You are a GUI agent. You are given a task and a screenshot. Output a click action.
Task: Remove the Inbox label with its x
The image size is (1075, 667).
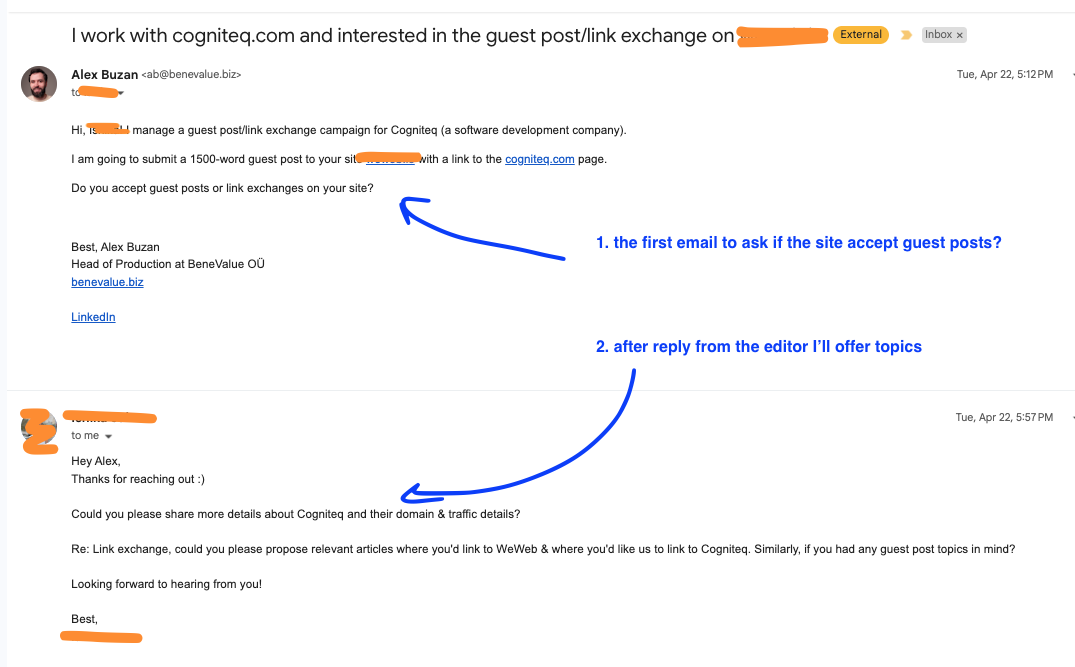(x=960, y=35)
